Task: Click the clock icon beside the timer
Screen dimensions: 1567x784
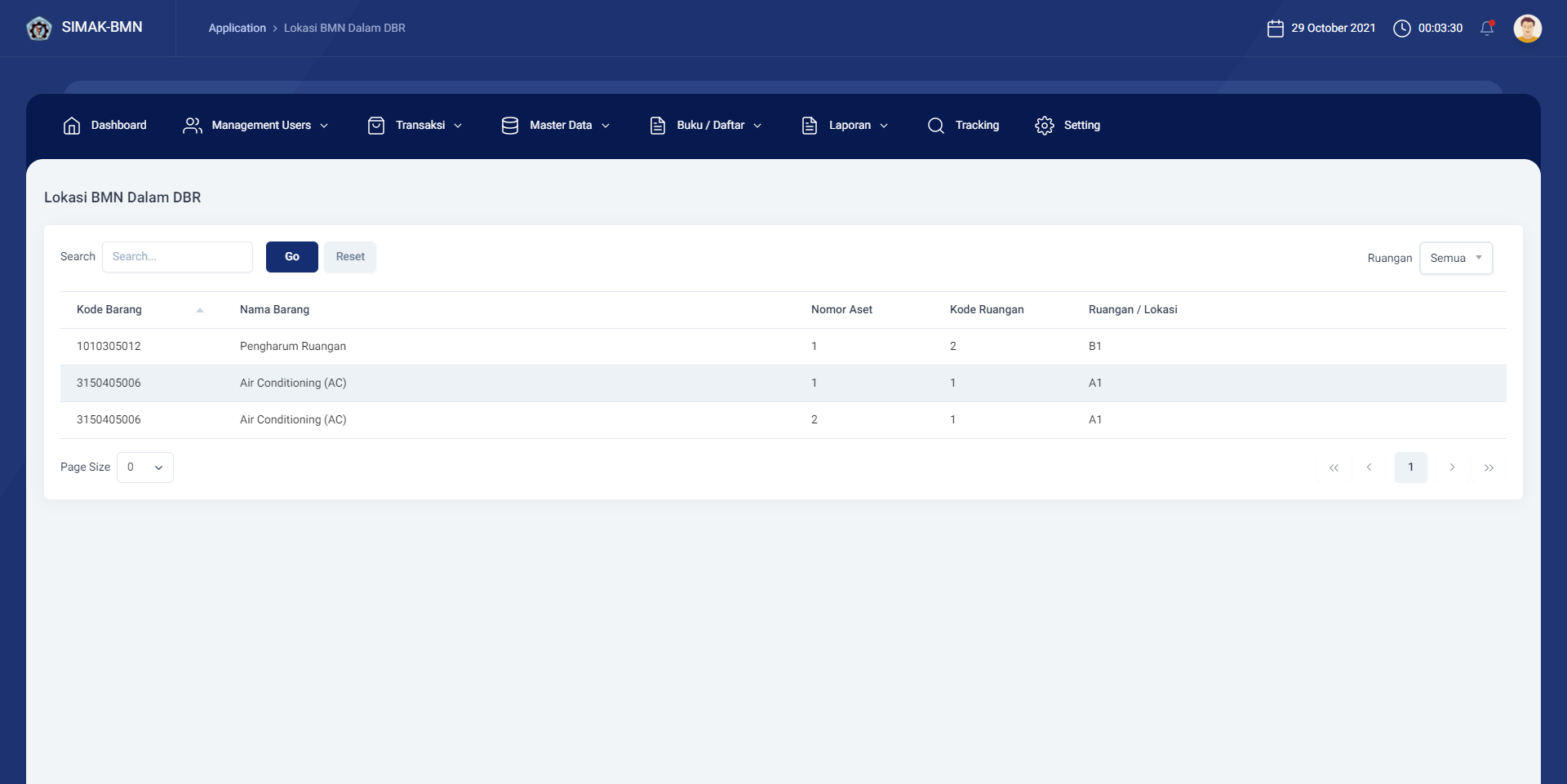Action: coord(1401,29)
